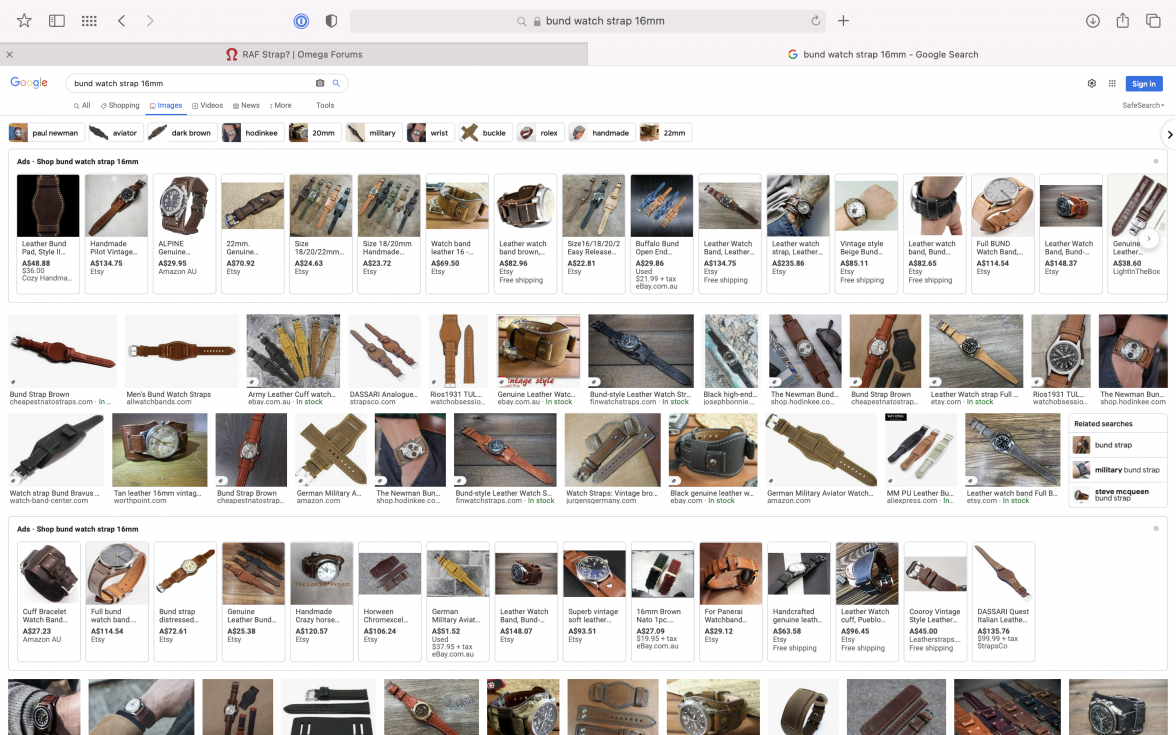Screen dimensions: 1176x735
Task: Click the Sign in button
Action: pyautogui.click(x=1144, y=84)
